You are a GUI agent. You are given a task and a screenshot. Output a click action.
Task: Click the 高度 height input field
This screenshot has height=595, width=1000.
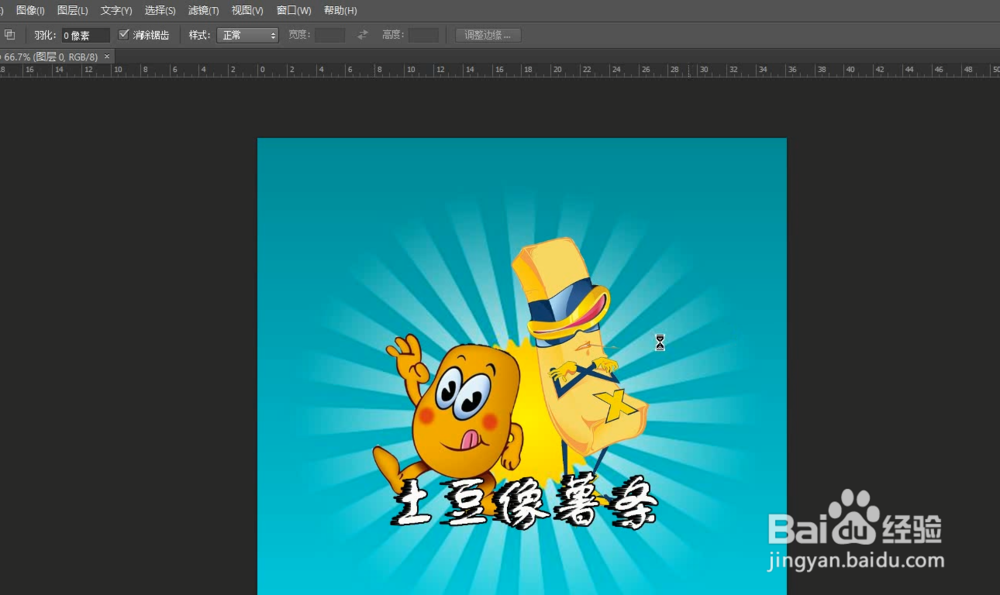[x=420, y=34]
